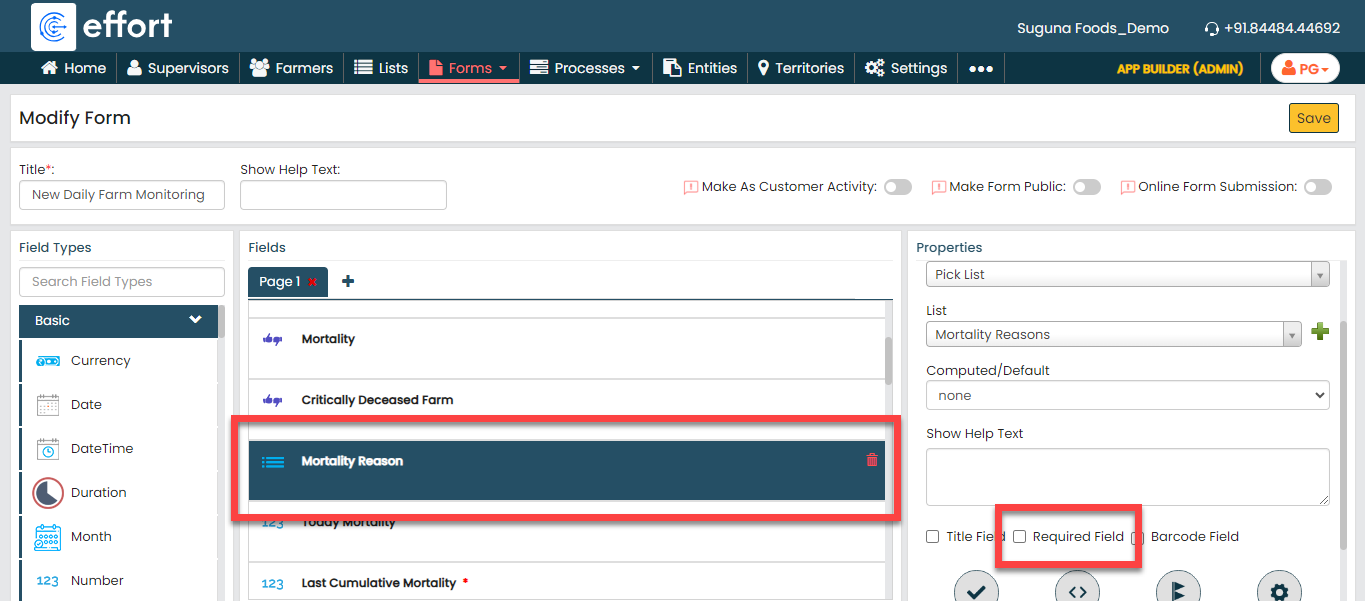Remove Page 1 using red X
The height and width of the screenshot is (601, 1365).
tap(313, 283)
